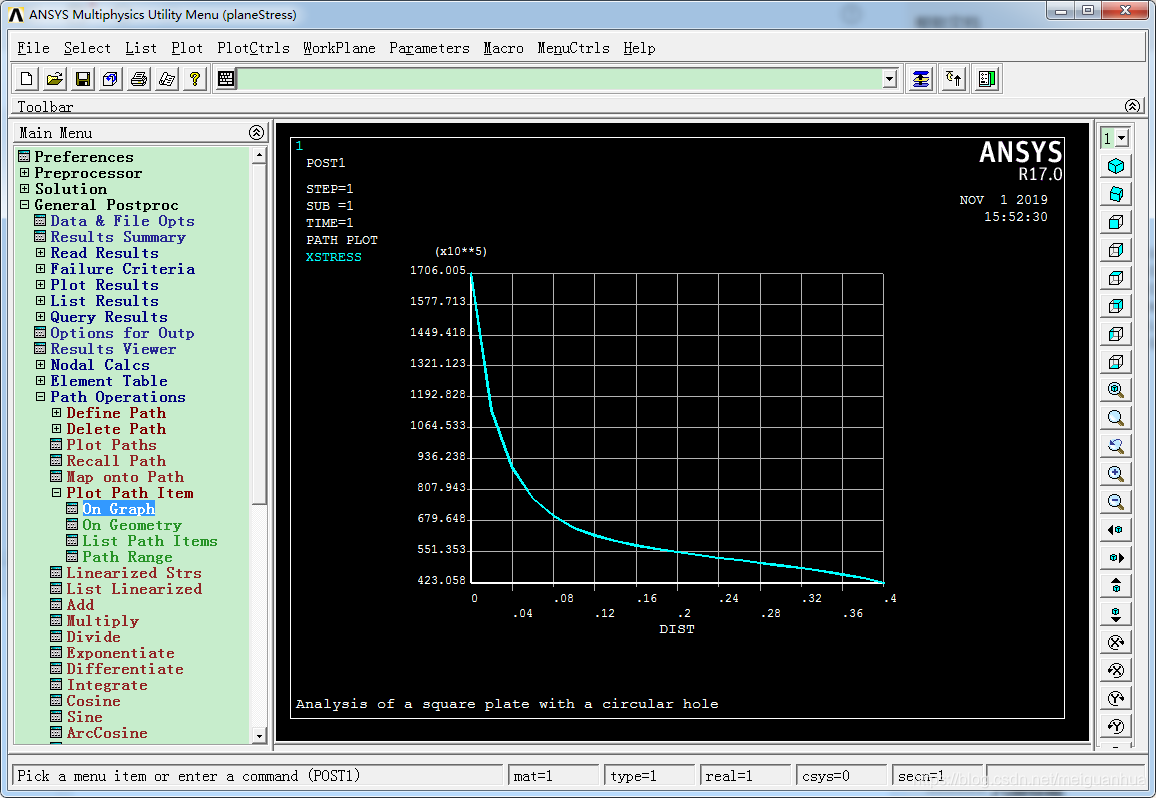Click the Raise Hidden toolbar icon
Screen dimensions: 1156x798
pos(921,79)
